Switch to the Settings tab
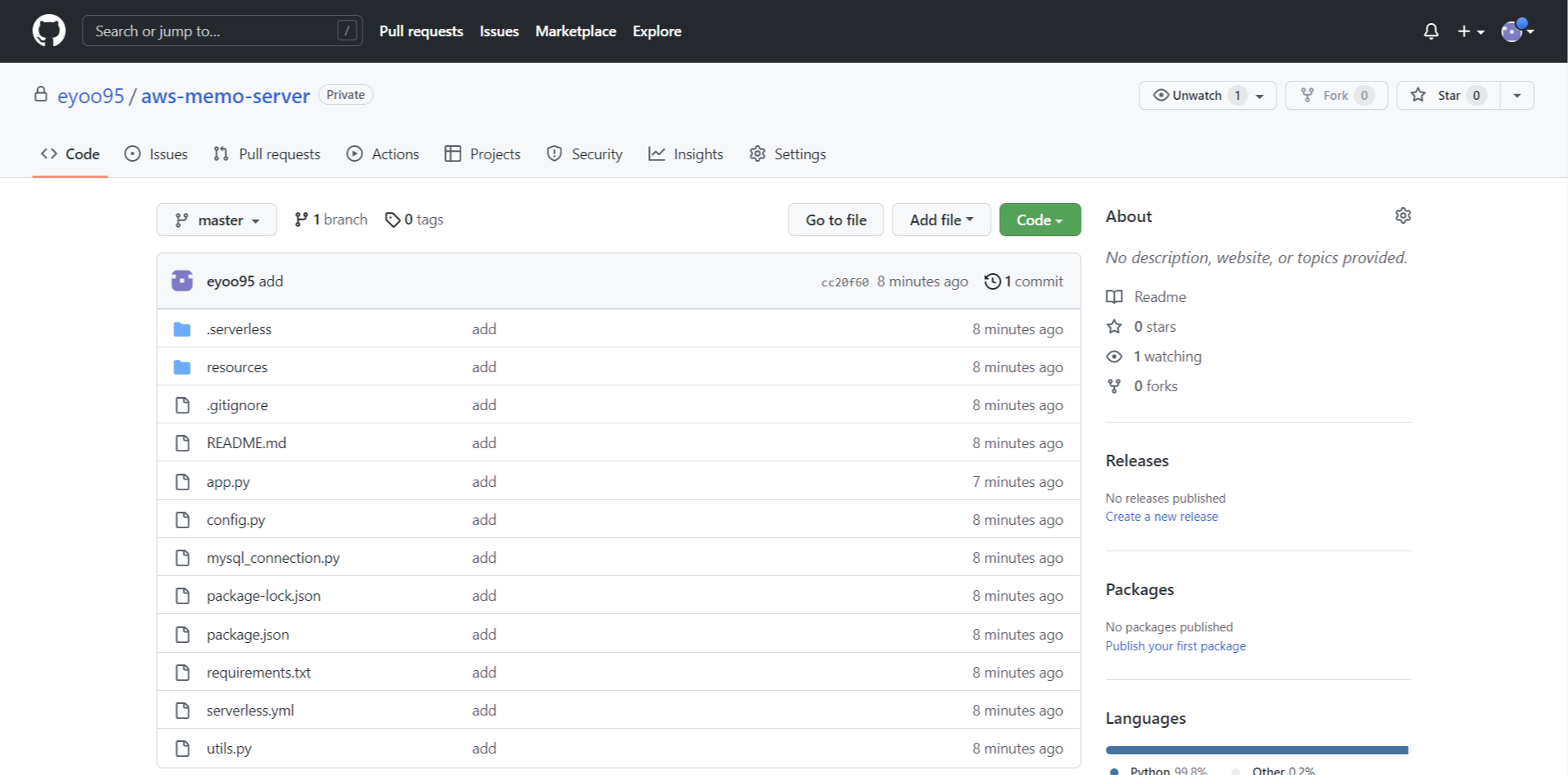 click(788, 154)
